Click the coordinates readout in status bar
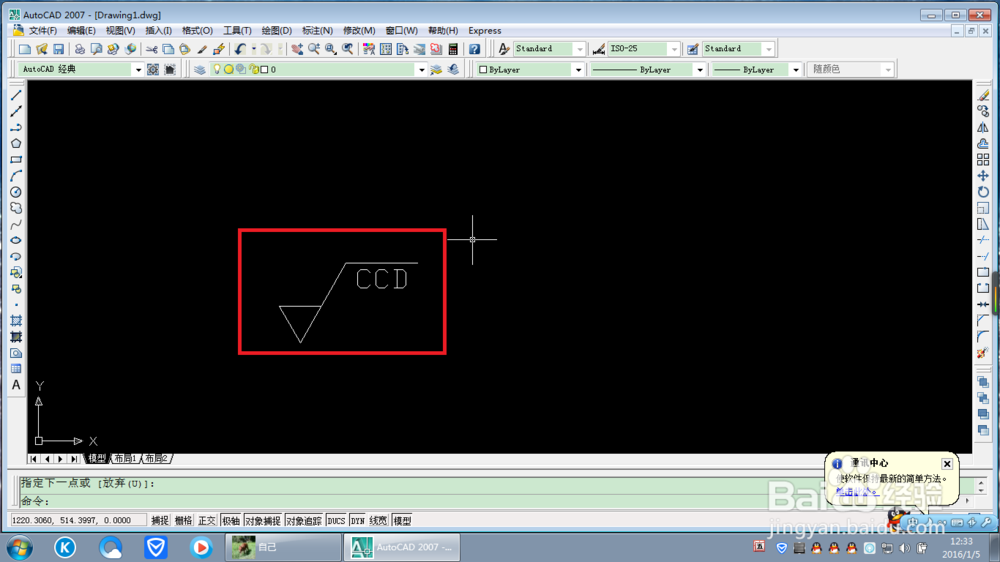Image resolution: width=1000 pixels, height=562 pixels. [78, 521]
